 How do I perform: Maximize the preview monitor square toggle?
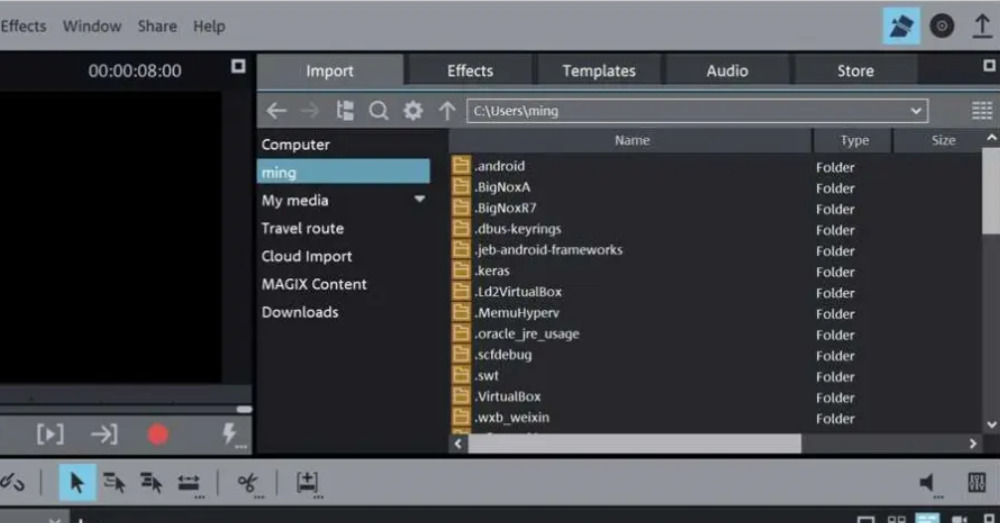(x=238, y=66)
